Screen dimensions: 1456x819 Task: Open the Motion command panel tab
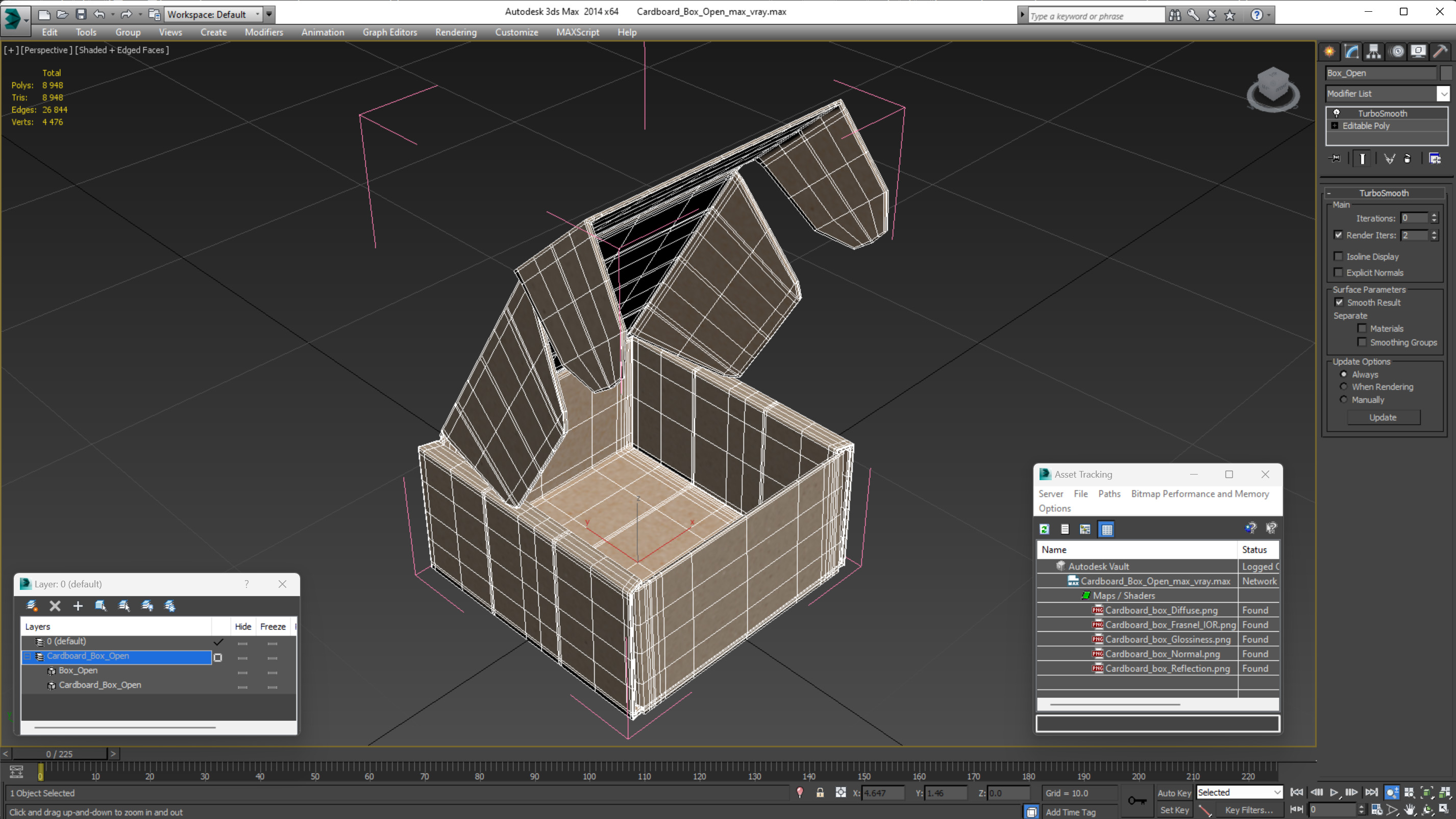[1397, 52]
